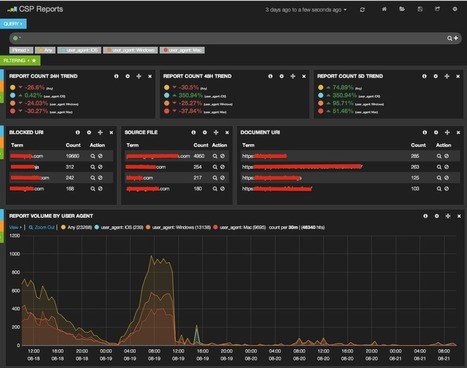Toggle the user_agent: Windows pinned query

(130, 50)
